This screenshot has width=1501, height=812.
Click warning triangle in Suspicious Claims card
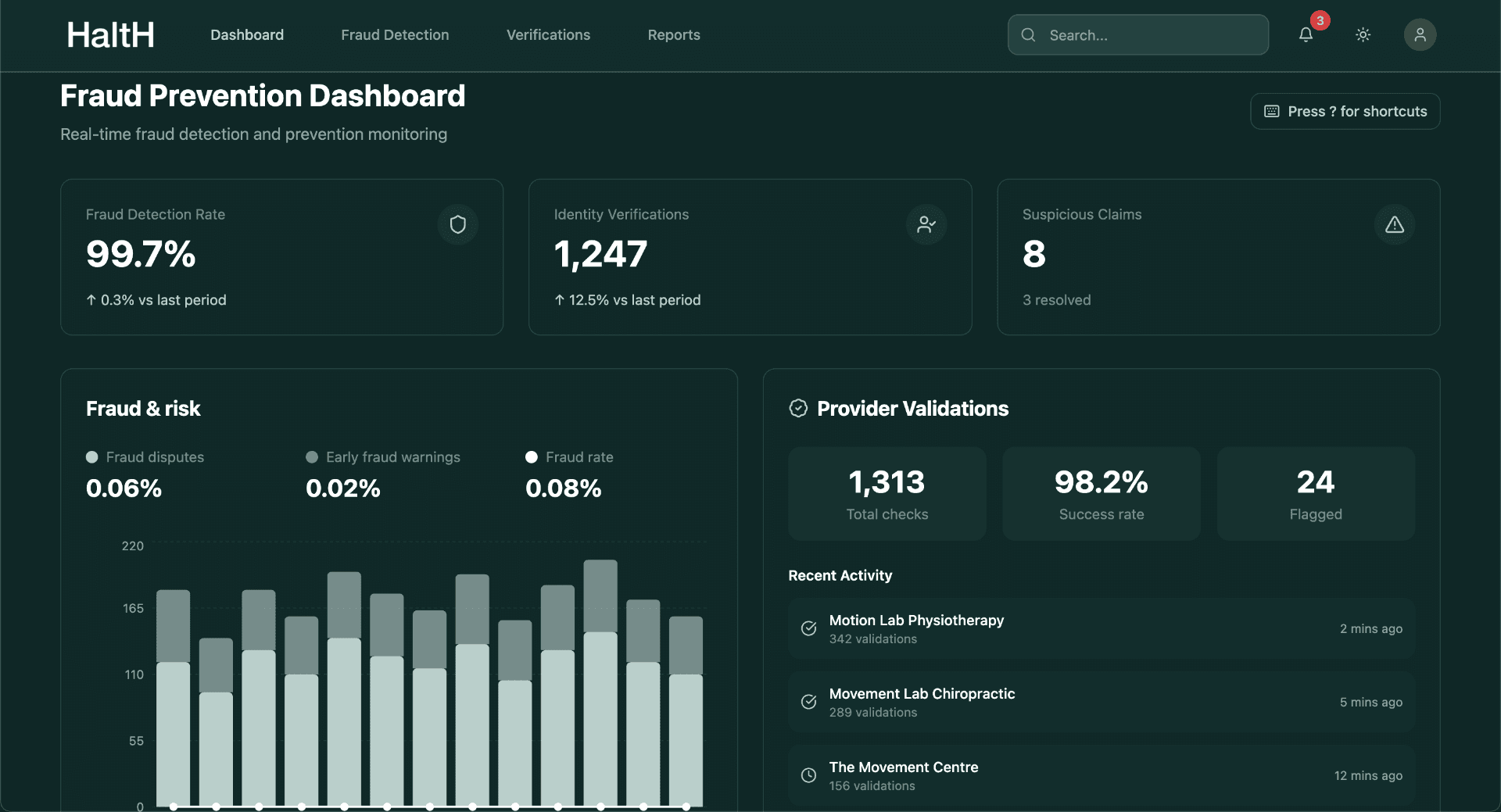point(1395,225)
